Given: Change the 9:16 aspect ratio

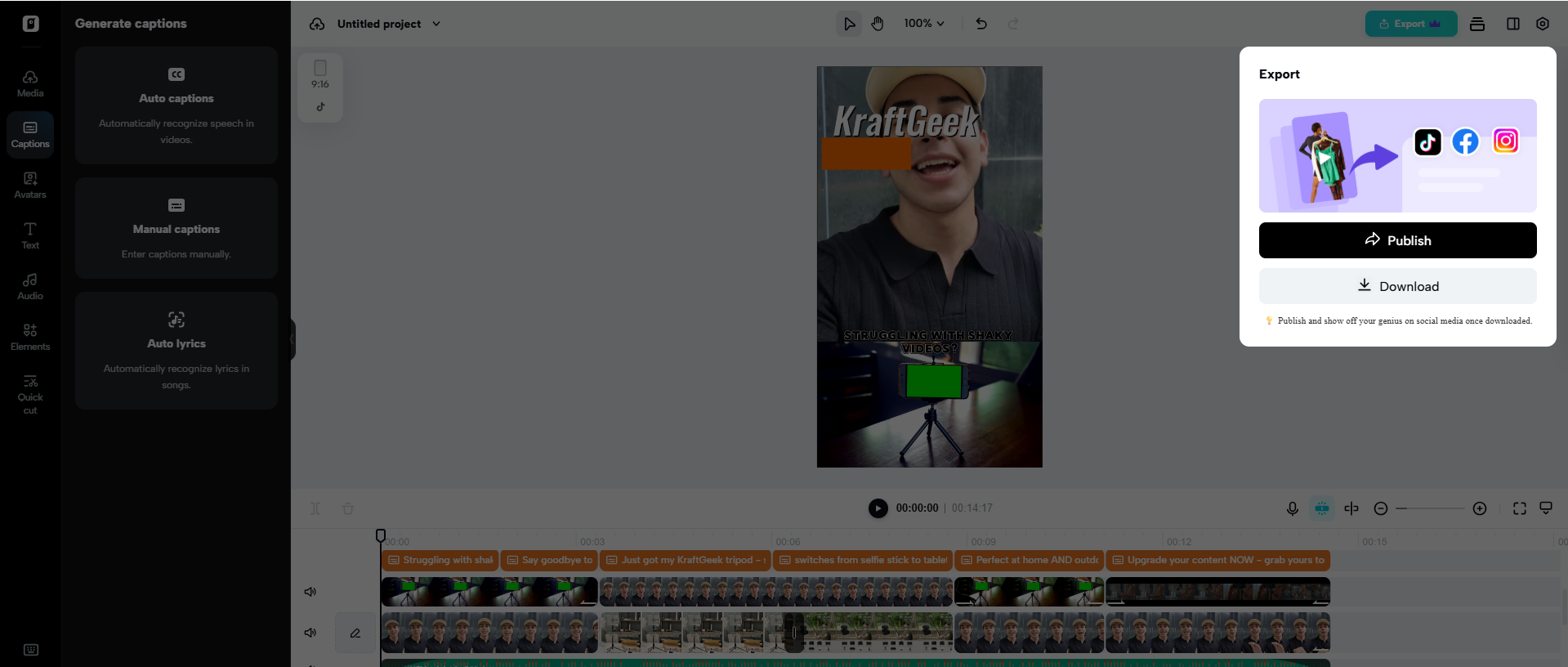Looking at the screenshot, I should tap(320, 75).
